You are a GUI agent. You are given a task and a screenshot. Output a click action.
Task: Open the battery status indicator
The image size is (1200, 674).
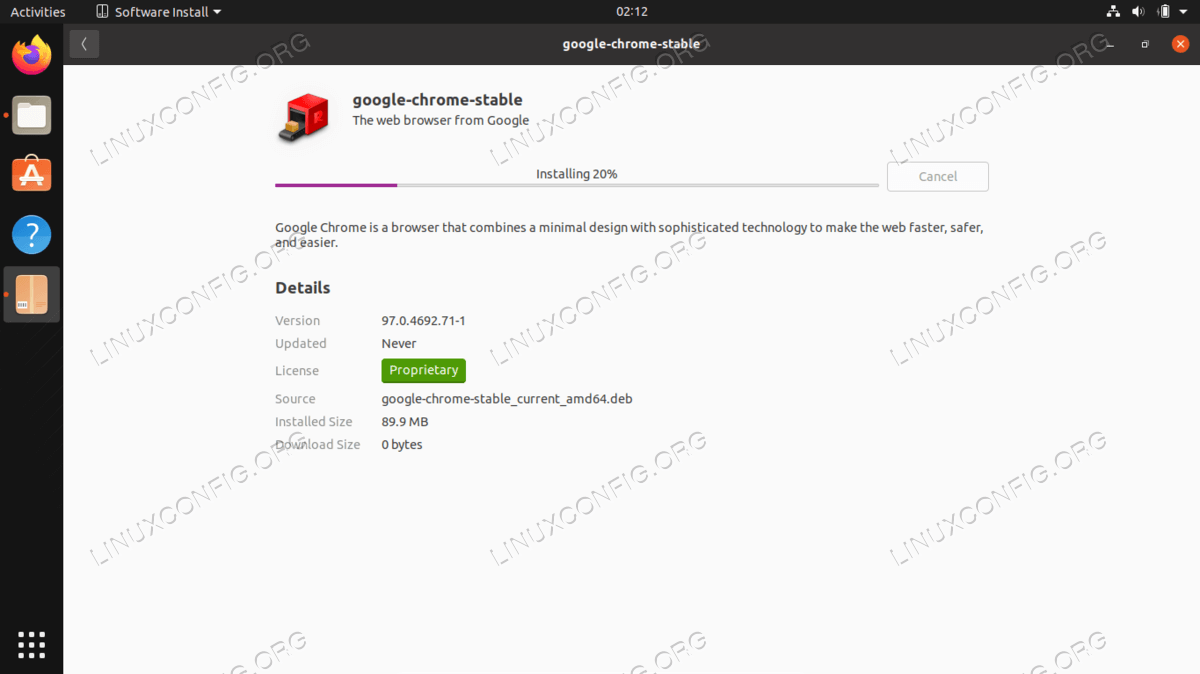click(1164, 12)
